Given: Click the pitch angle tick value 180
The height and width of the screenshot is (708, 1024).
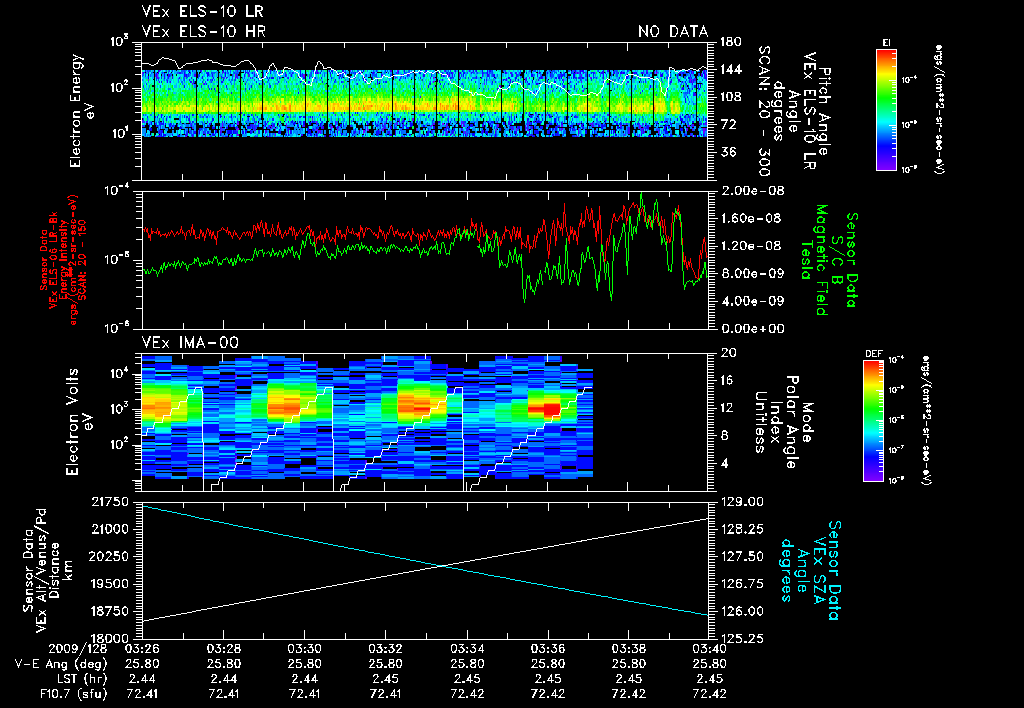Looking at the screenshot, I should [730, 42].
